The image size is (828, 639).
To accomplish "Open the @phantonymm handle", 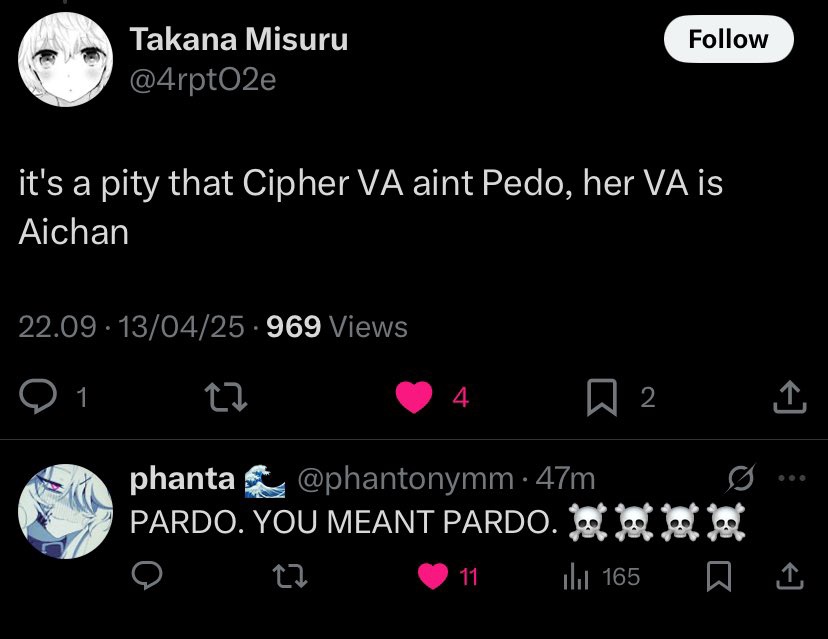I will click(x=404, y=479).
